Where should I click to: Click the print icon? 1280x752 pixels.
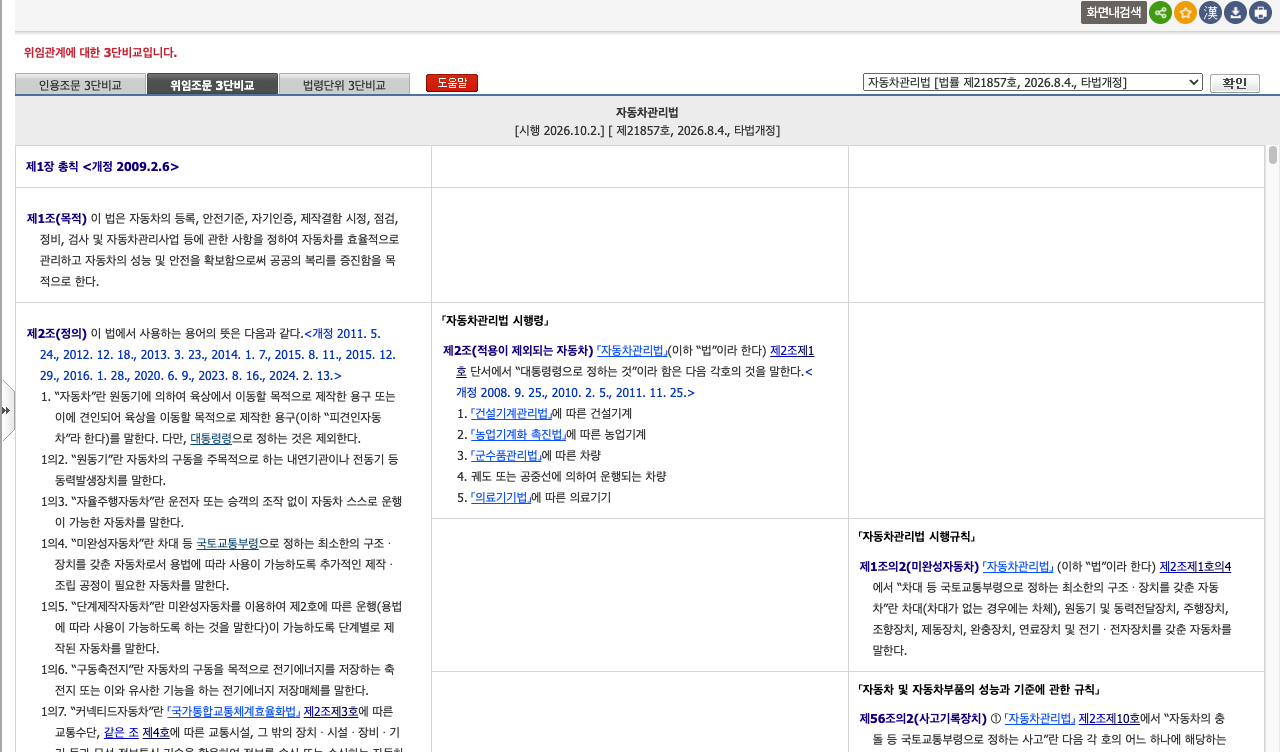(1260, 13)
